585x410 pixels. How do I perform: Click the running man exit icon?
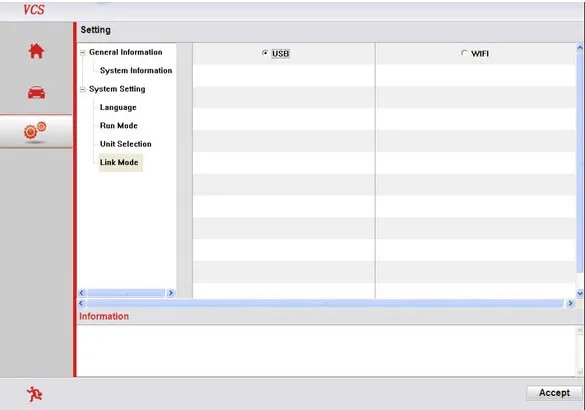coord(35,394)
